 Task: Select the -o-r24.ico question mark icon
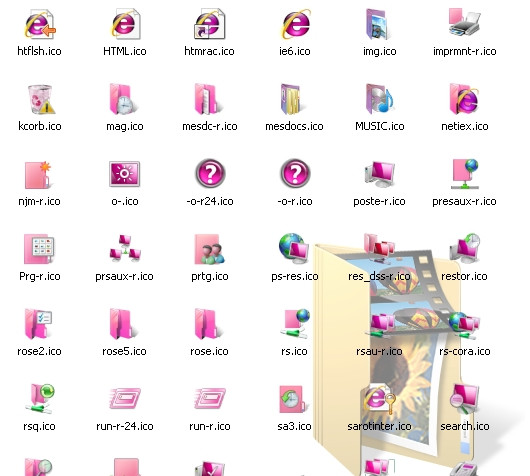point(210,173)
